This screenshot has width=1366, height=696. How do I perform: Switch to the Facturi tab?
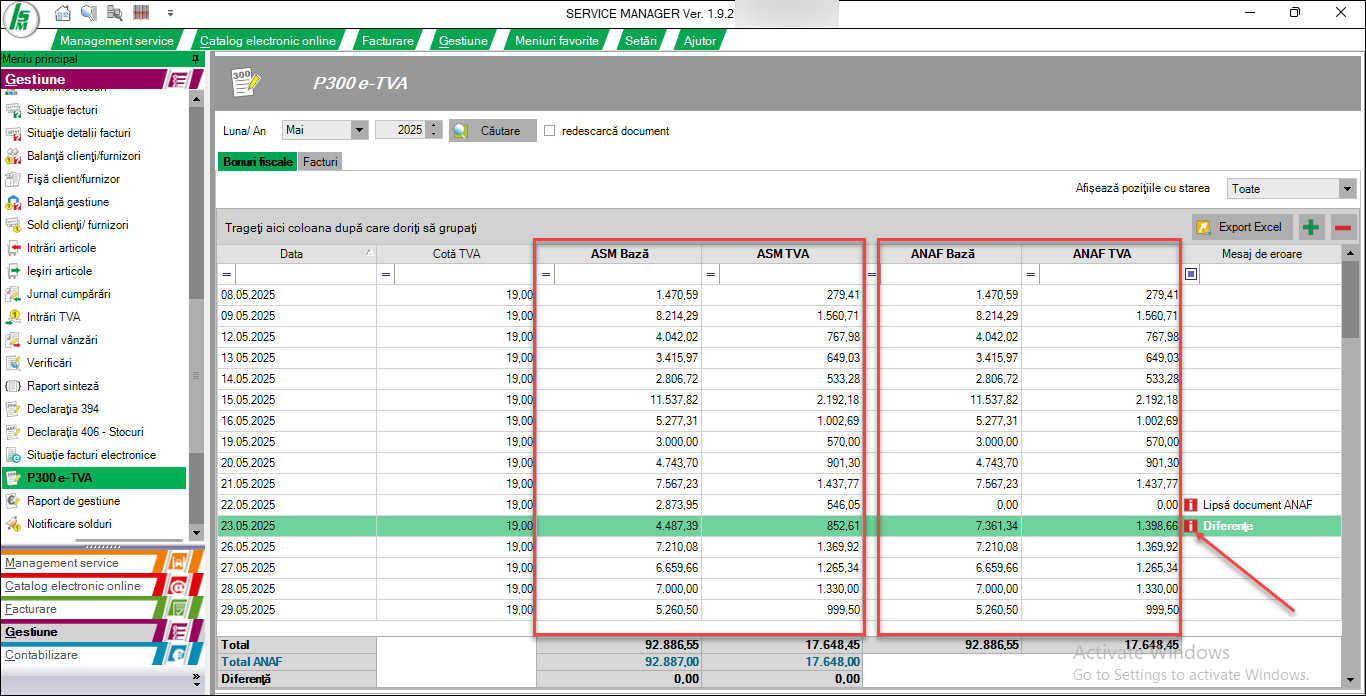(x=321, y=161)
